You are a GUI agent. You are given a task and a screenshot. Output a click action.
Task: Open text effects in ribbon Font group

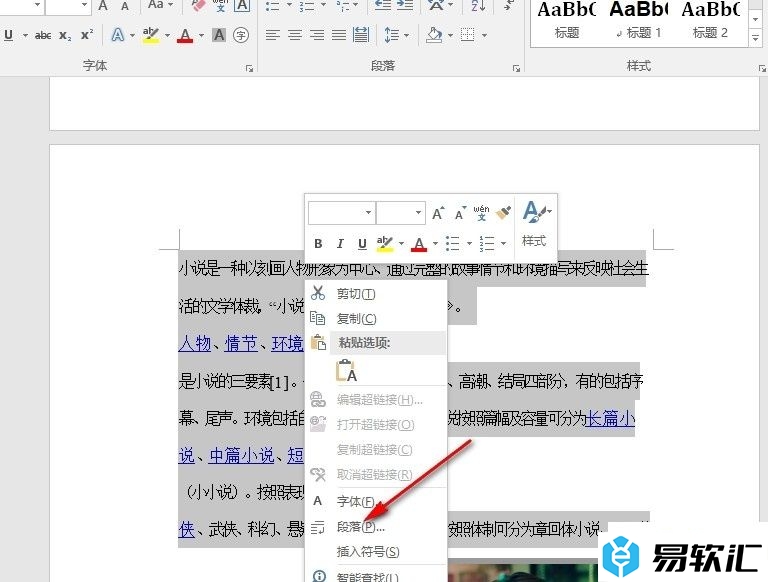click(x=118, y=35)
